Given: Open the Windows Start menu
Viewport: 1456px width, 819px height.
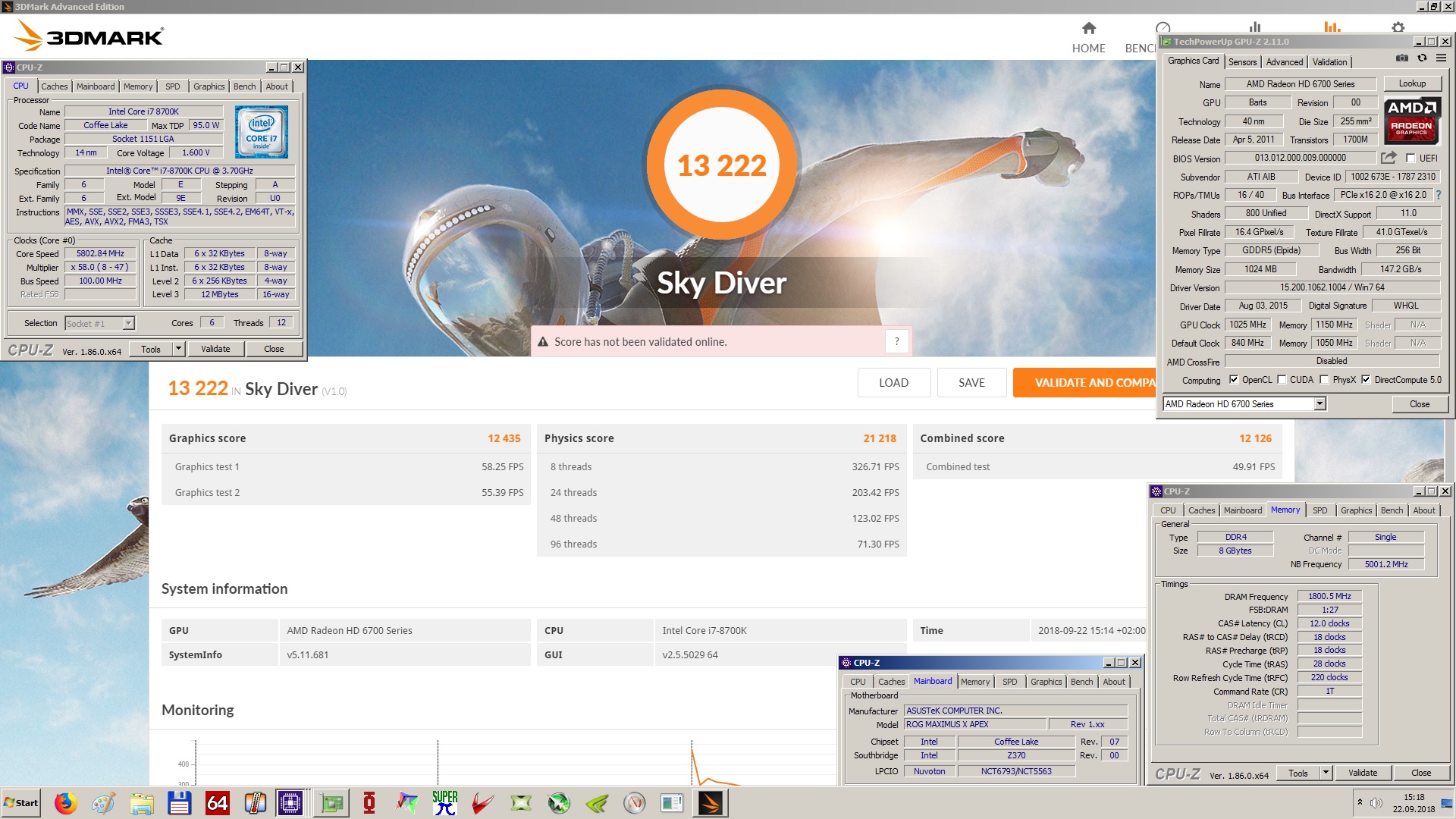Looking at the screenshot, I should click(21, 803).
